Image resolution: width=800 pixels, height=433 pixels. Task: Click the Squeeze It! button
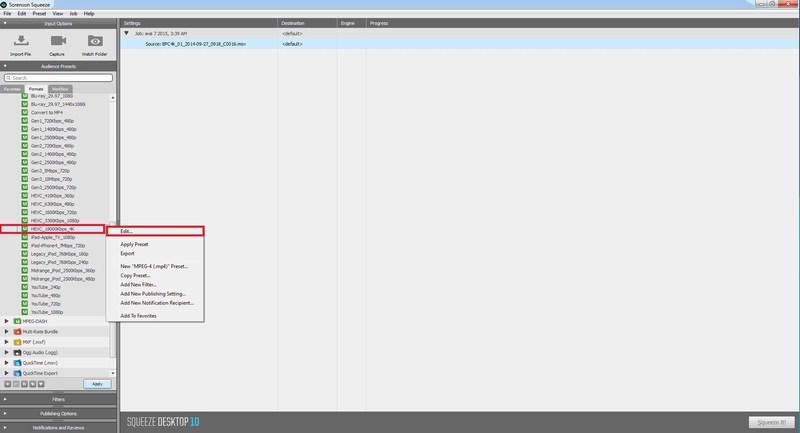click(771, 422)
